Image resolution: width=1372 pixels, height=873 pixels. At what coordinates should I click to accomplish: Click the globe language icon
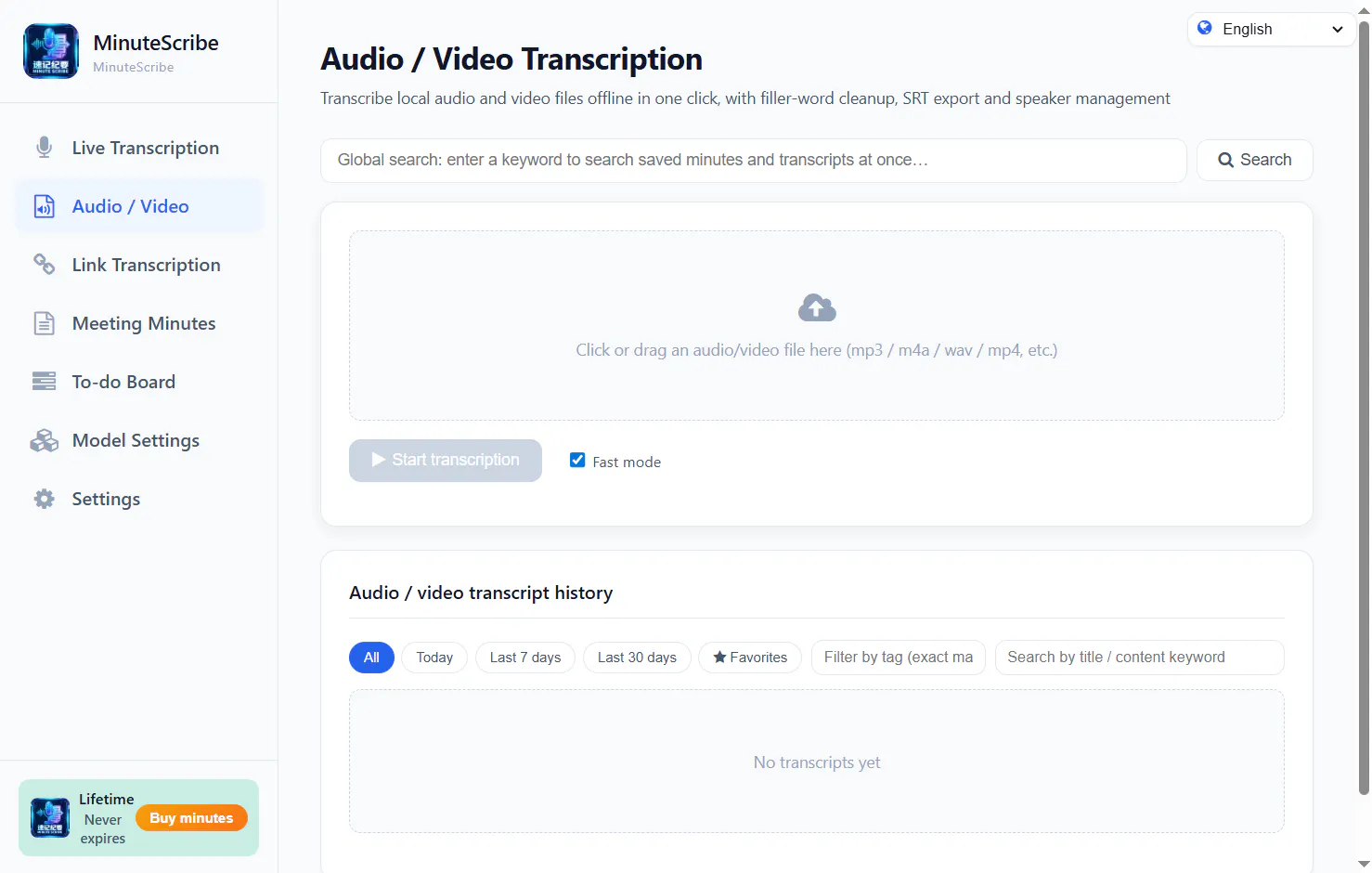click(1205, 28)
